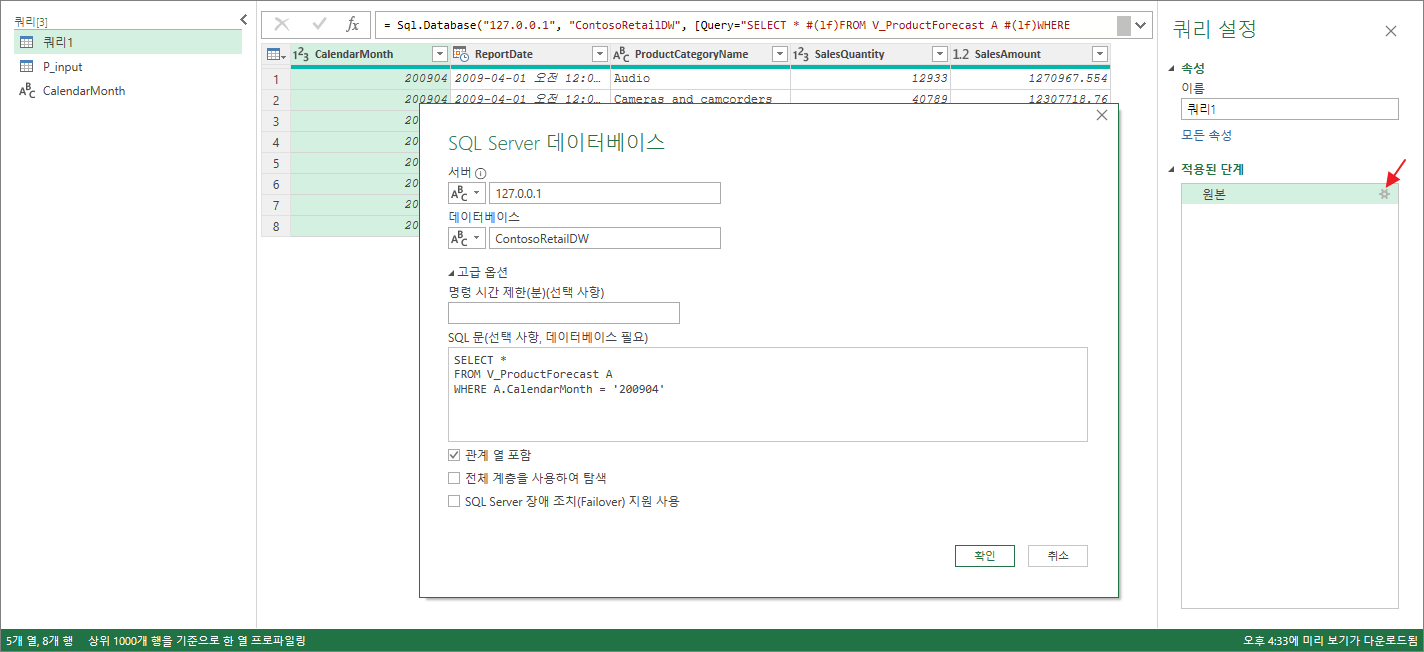Select the CalendarMonth parameter query
The width and height of the screenshot is (1424, 652).
point(127,90)
